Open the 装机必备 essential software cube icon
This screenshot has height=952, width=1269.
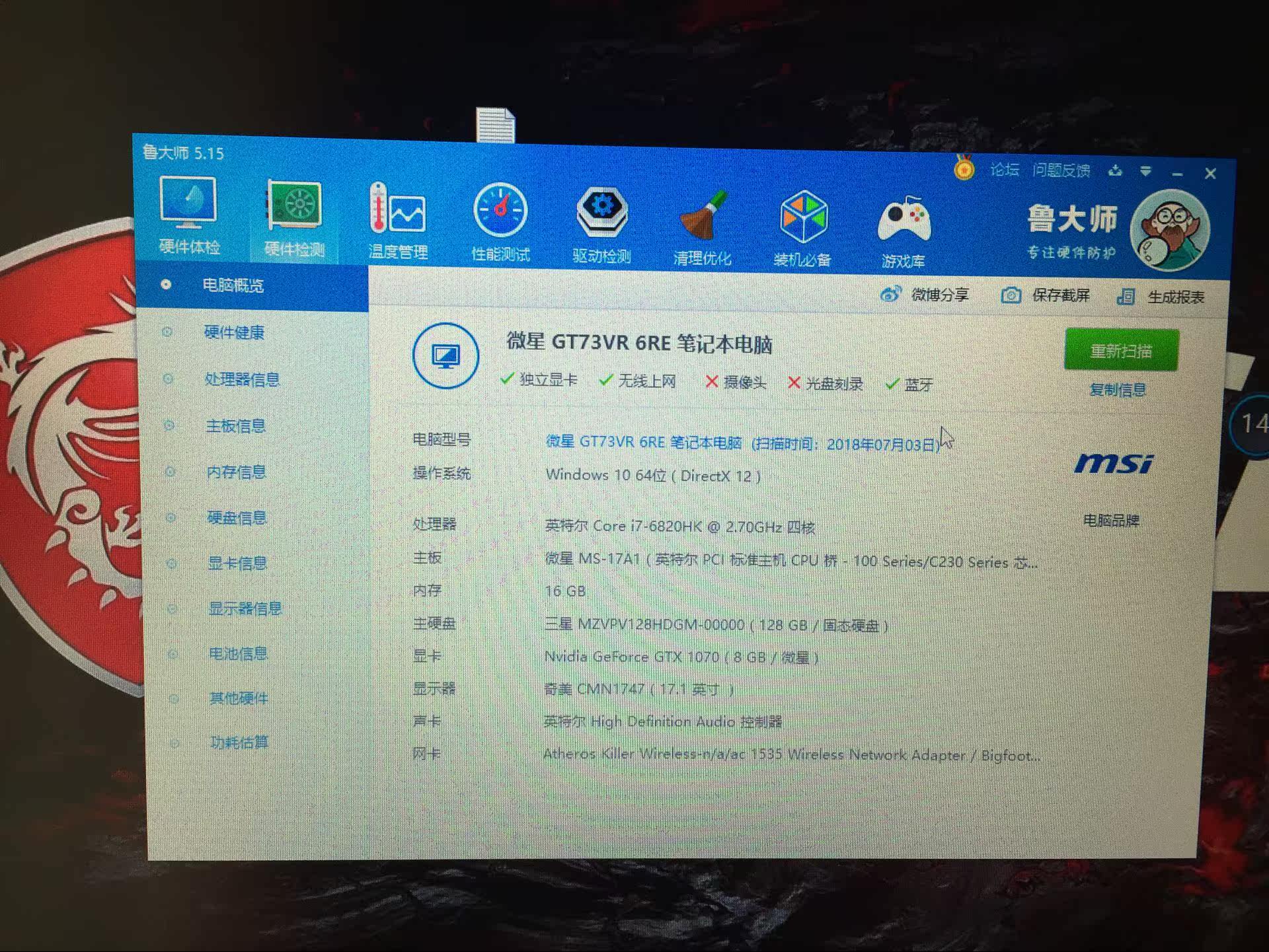802,217
